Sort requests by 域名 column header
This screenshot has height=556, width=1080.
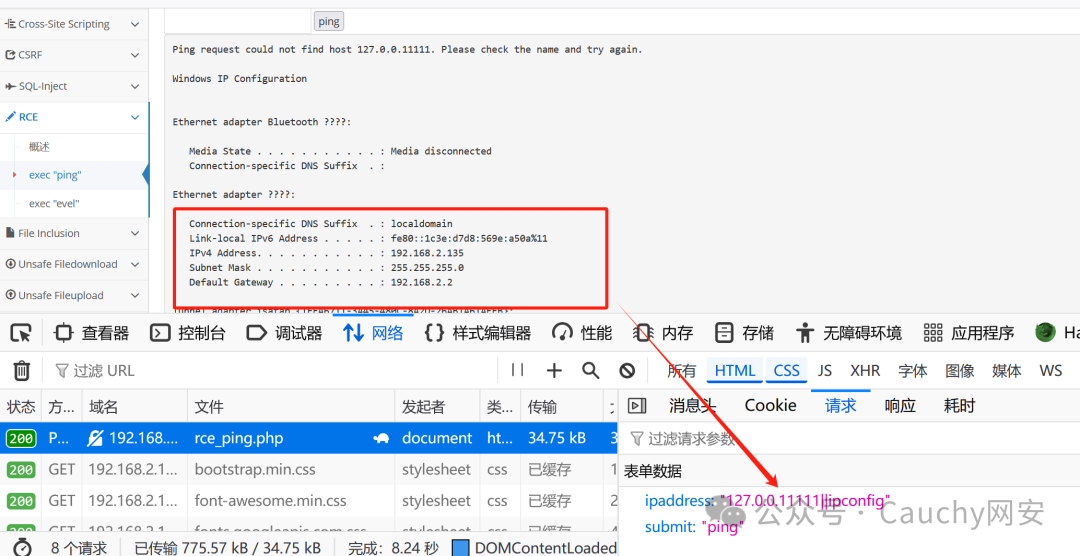[135, 406]
